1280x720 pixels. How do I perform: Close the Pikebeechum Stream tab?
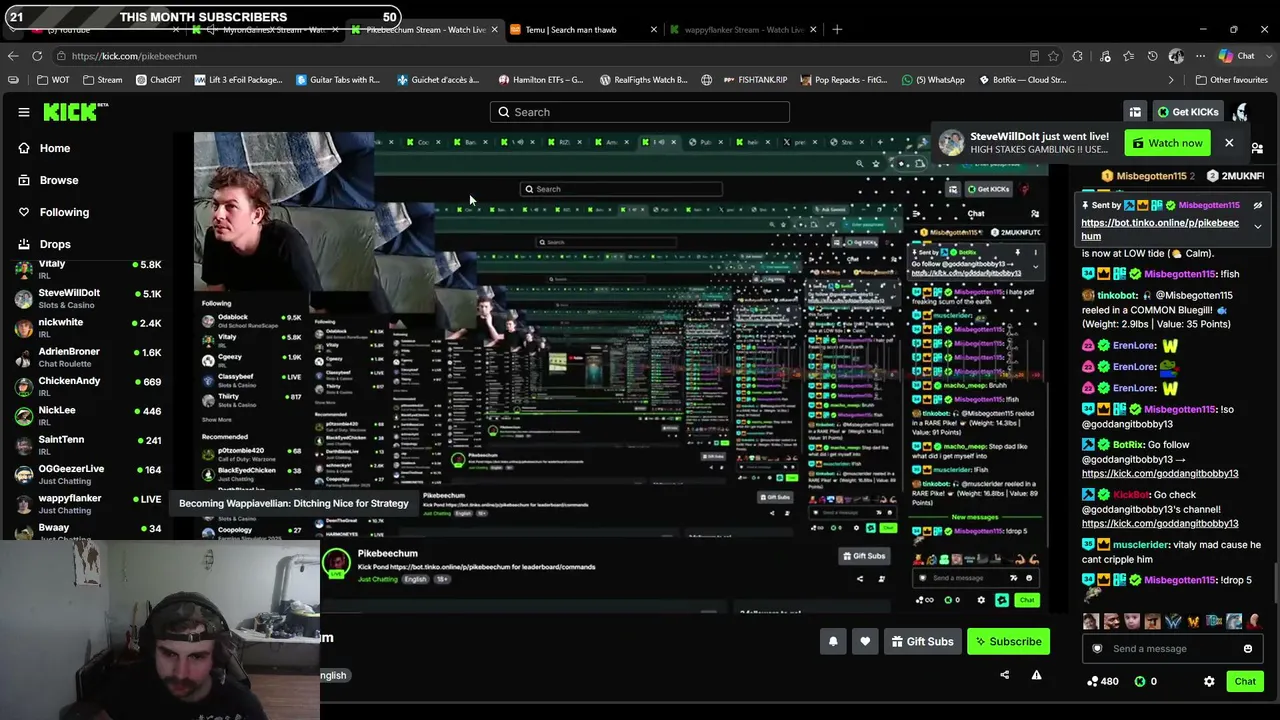pyautogui.click(x=494, y=30)
